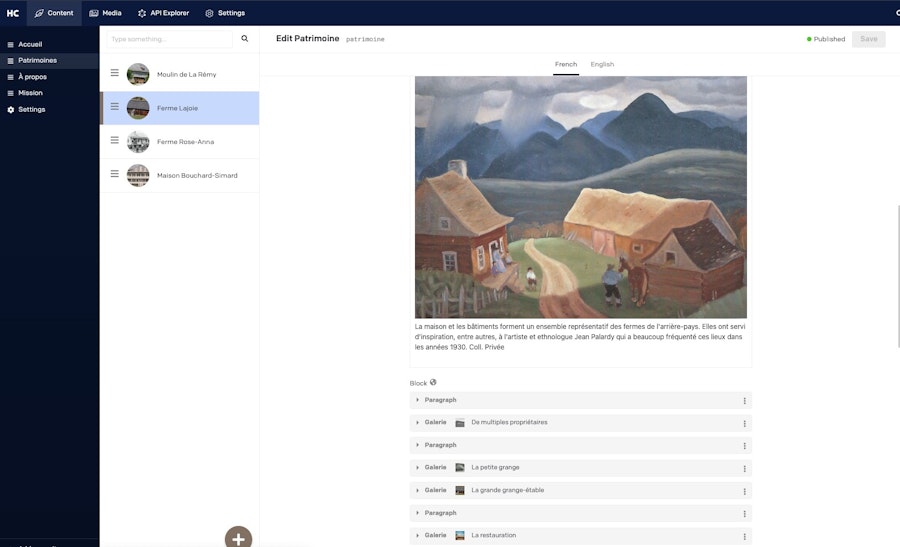Open sidebar Settings with gear icon
This screenshot has width=900, height=547.
(x=49, y=109)
